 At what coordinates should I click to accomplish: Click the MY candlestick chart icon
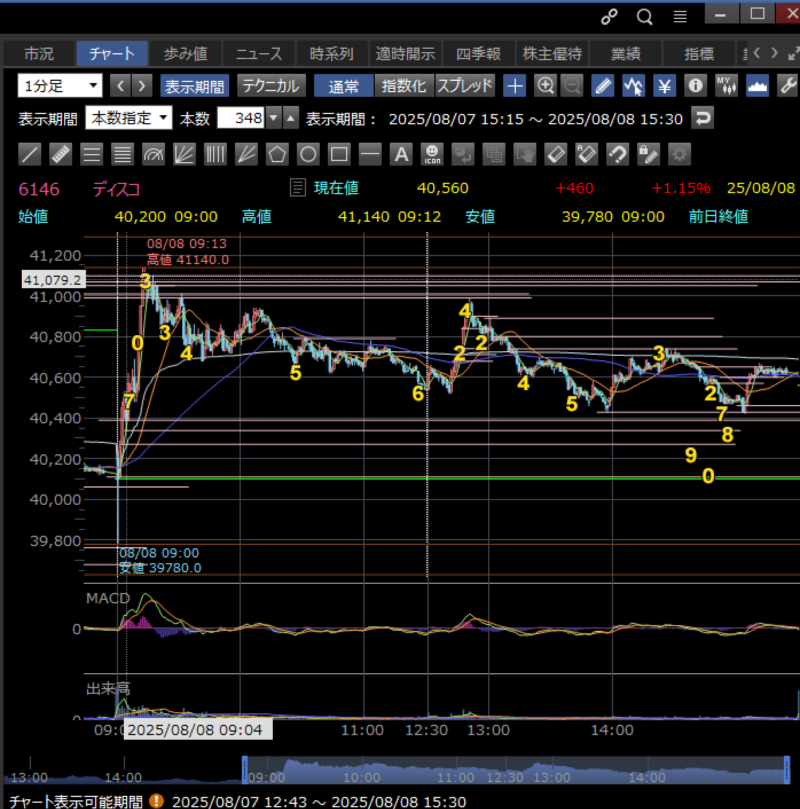[726, 86]
